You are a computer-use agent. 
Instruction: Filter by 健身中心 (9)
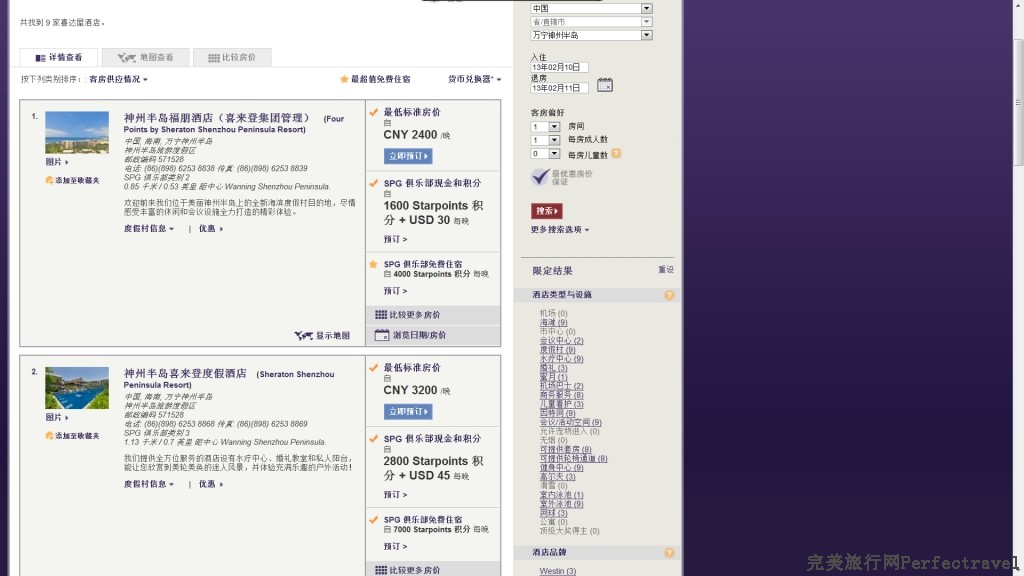561,468
